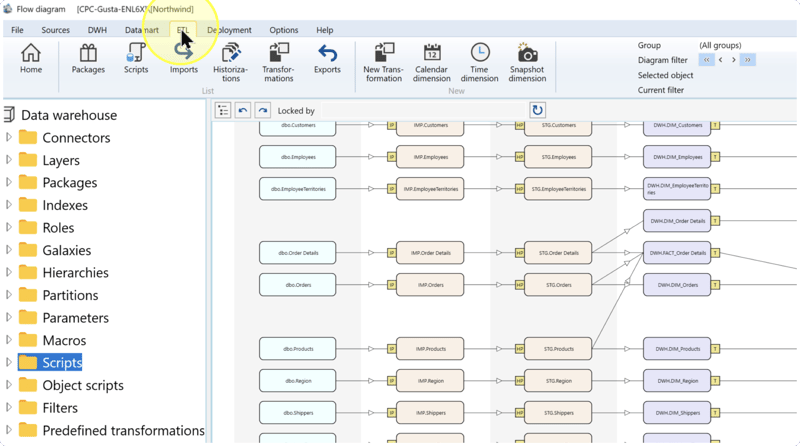Click the Data warehouse root icon
The image size is (800, 446).
pyautogui.click(x=9, y=115)
